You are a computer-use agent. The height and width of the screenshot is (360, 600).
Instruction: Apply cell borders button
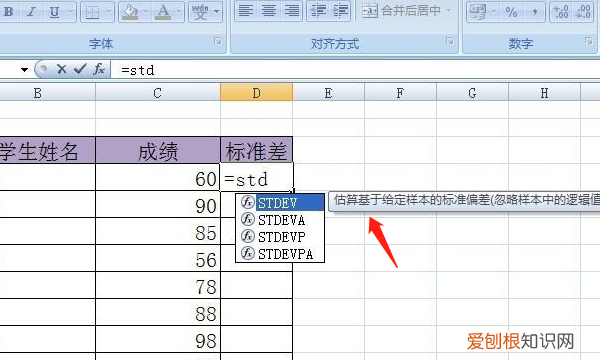tap(92, 12)
